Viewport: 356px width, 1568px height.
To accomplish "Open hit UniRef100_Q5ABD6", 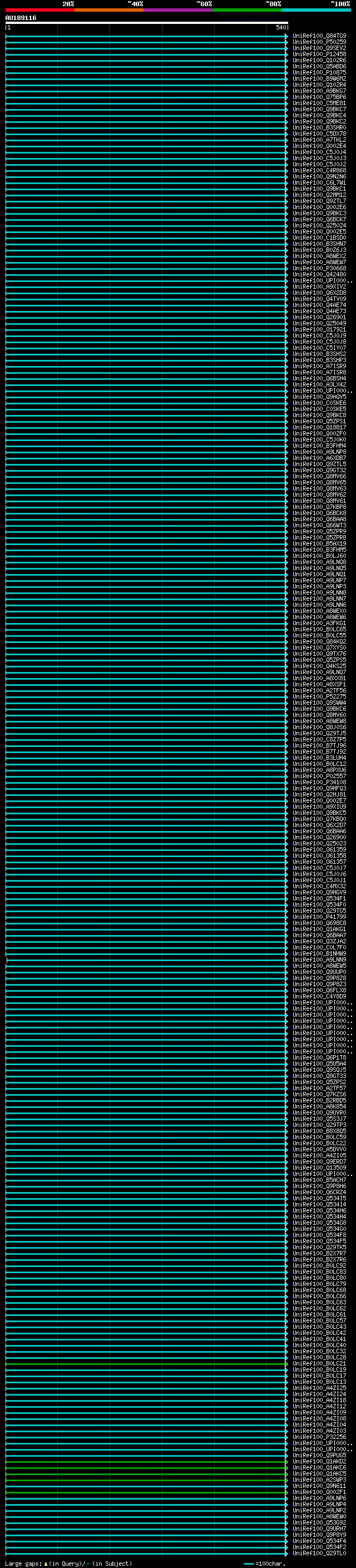I will pos(319,66).
